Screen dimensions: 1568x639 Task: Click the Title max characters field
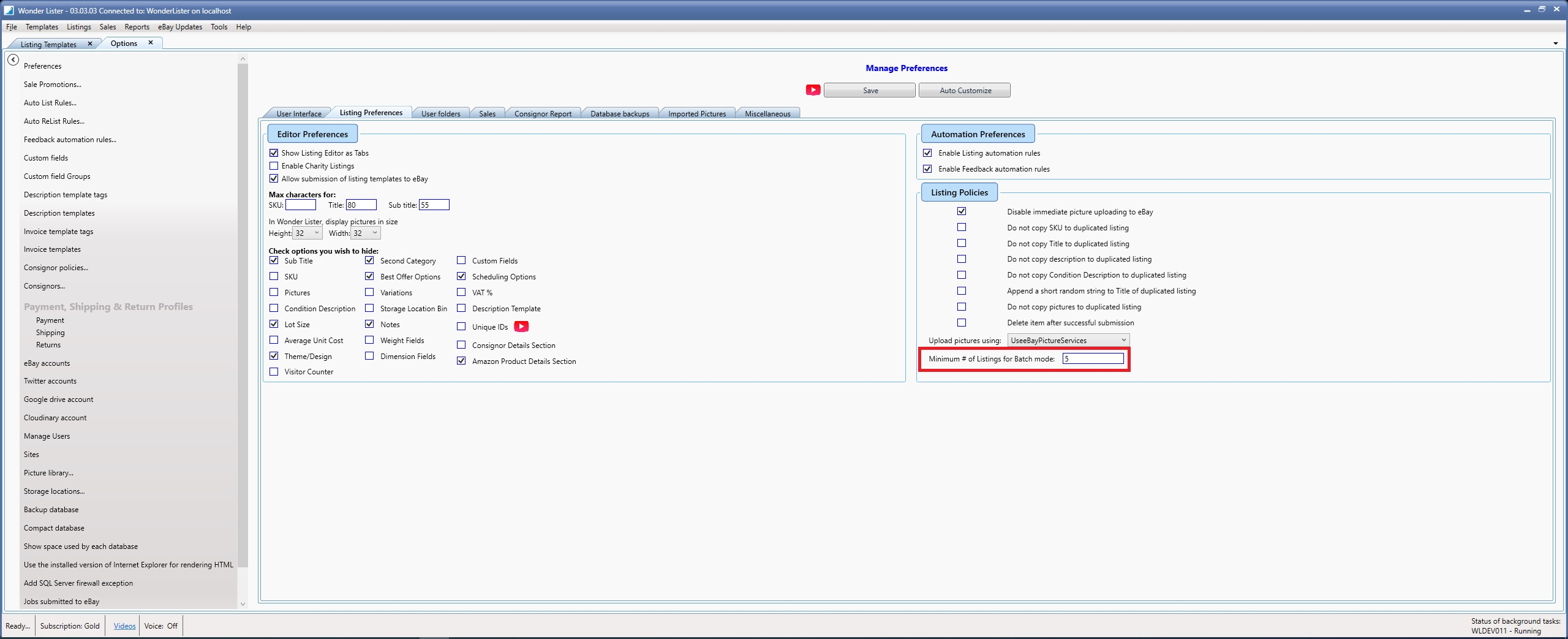(361, 205)
